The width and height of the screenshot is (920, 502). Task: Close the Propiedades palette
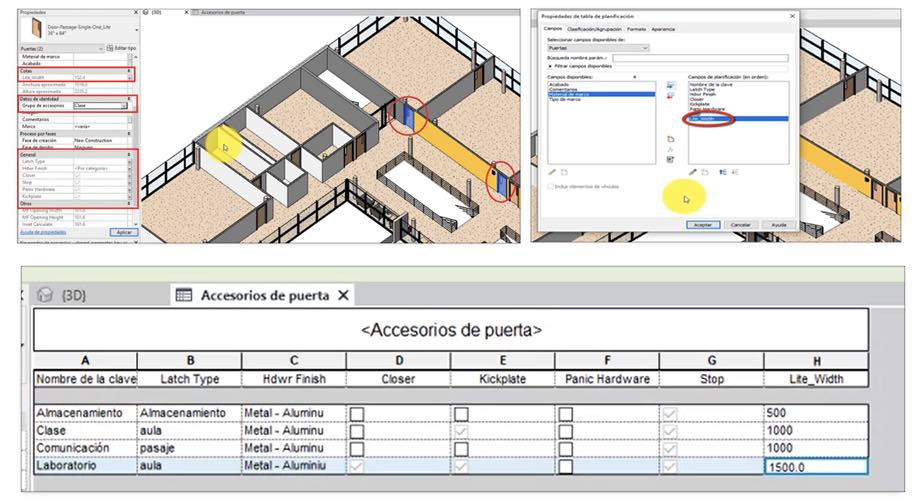136,12
